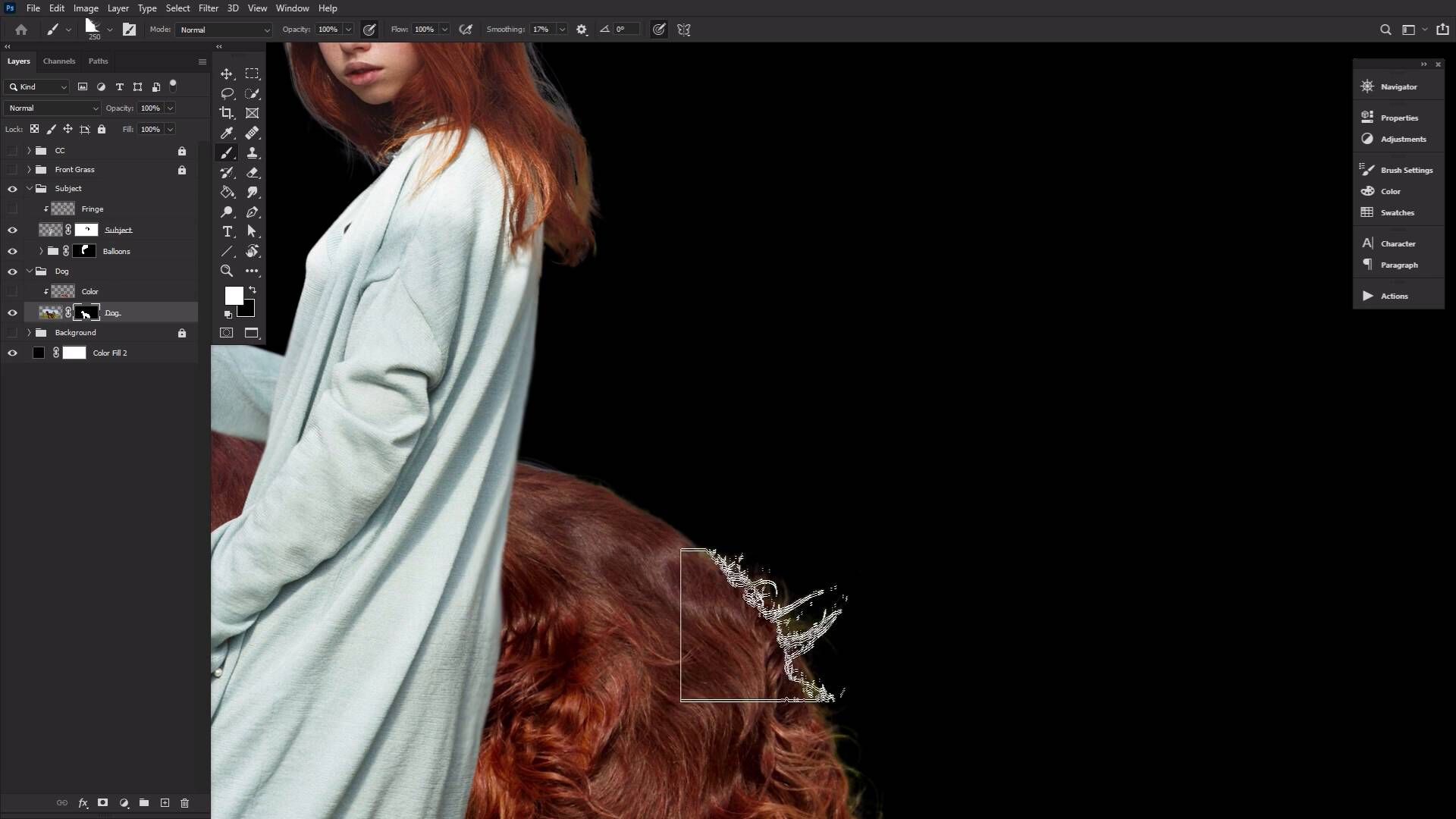The height and width of the screenshot is (819, 1456).
Task: Select the Zoom tool
Action: click(x=227, y=271)
